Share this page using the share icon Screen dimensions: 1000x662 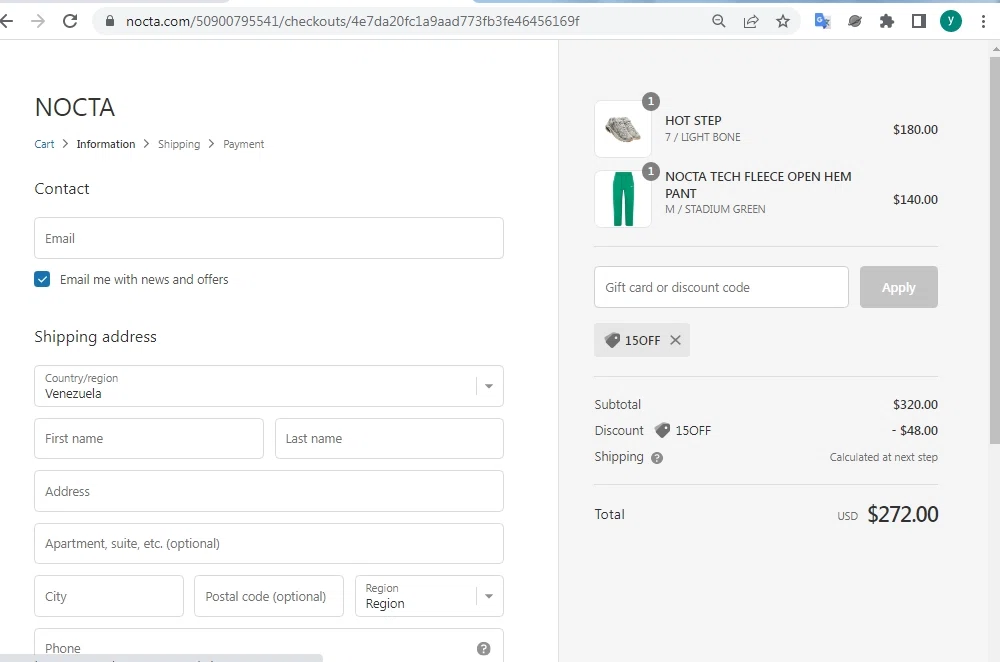coord(751,21)
